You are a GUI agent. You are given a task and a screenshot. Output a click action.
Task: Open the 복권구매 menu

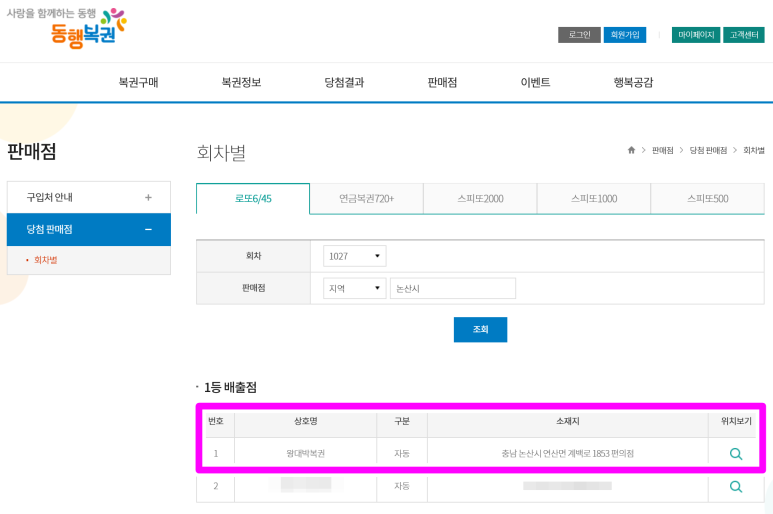(x=139, y=82)
